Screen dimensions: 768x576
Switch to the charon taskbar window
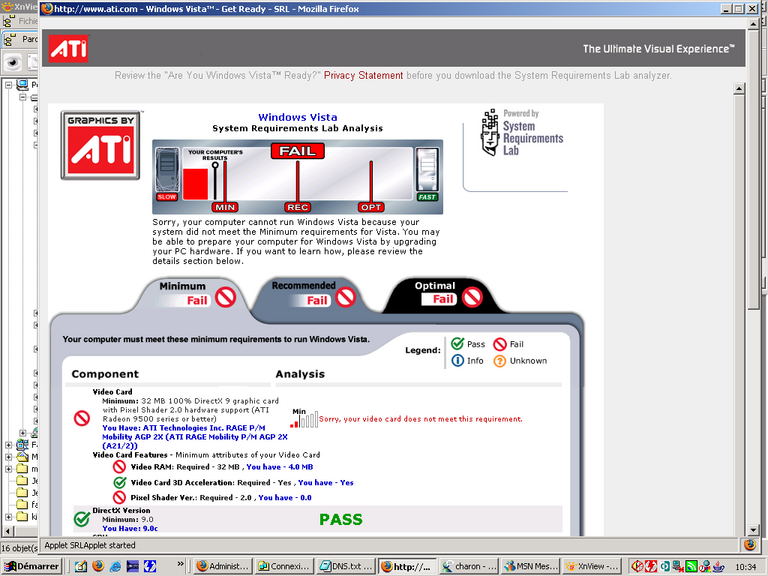coord(469,566)
